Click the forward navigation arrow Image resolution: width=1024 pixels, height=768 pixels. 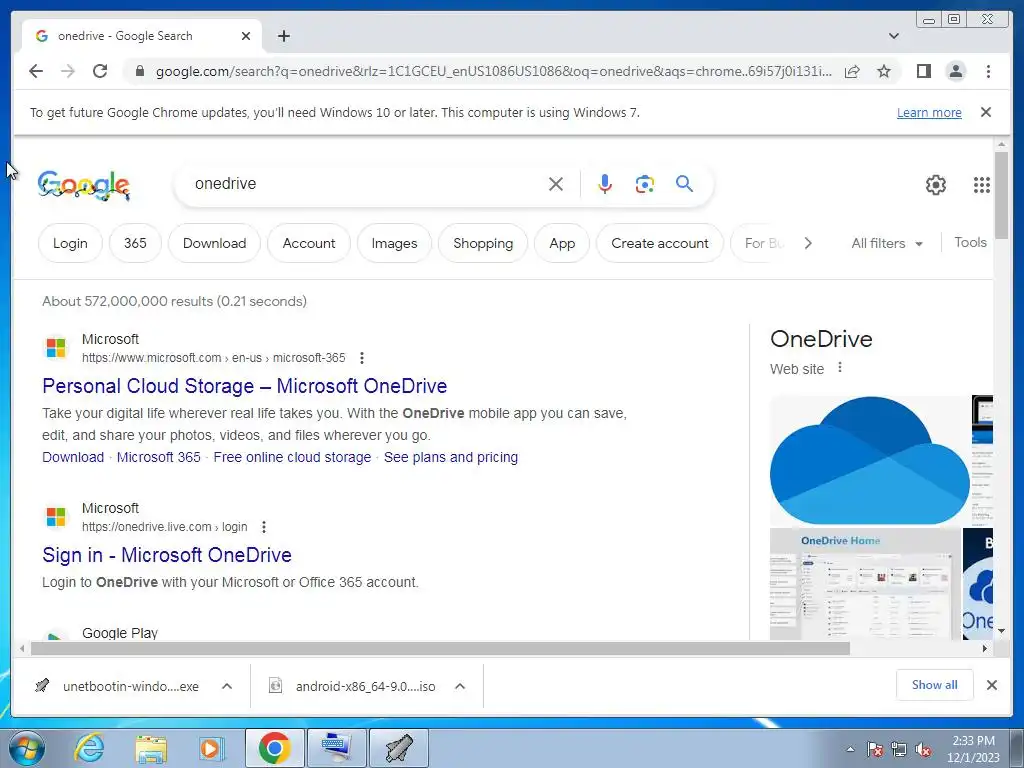68,71
